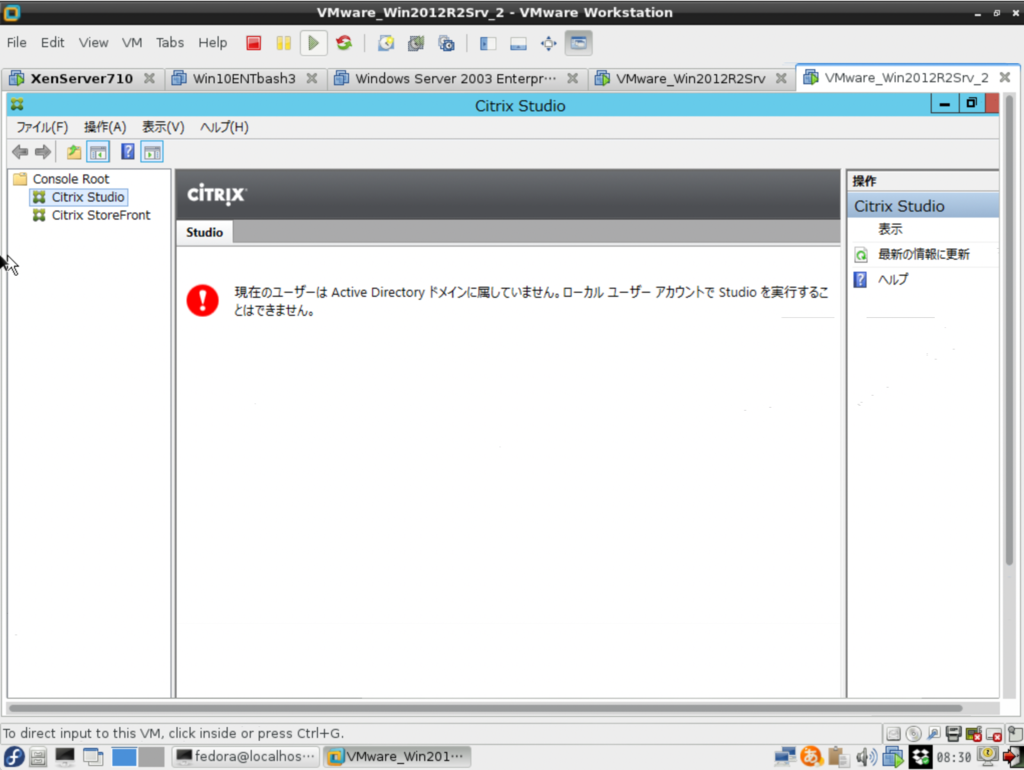Open VMware Tabs menu

170,43
